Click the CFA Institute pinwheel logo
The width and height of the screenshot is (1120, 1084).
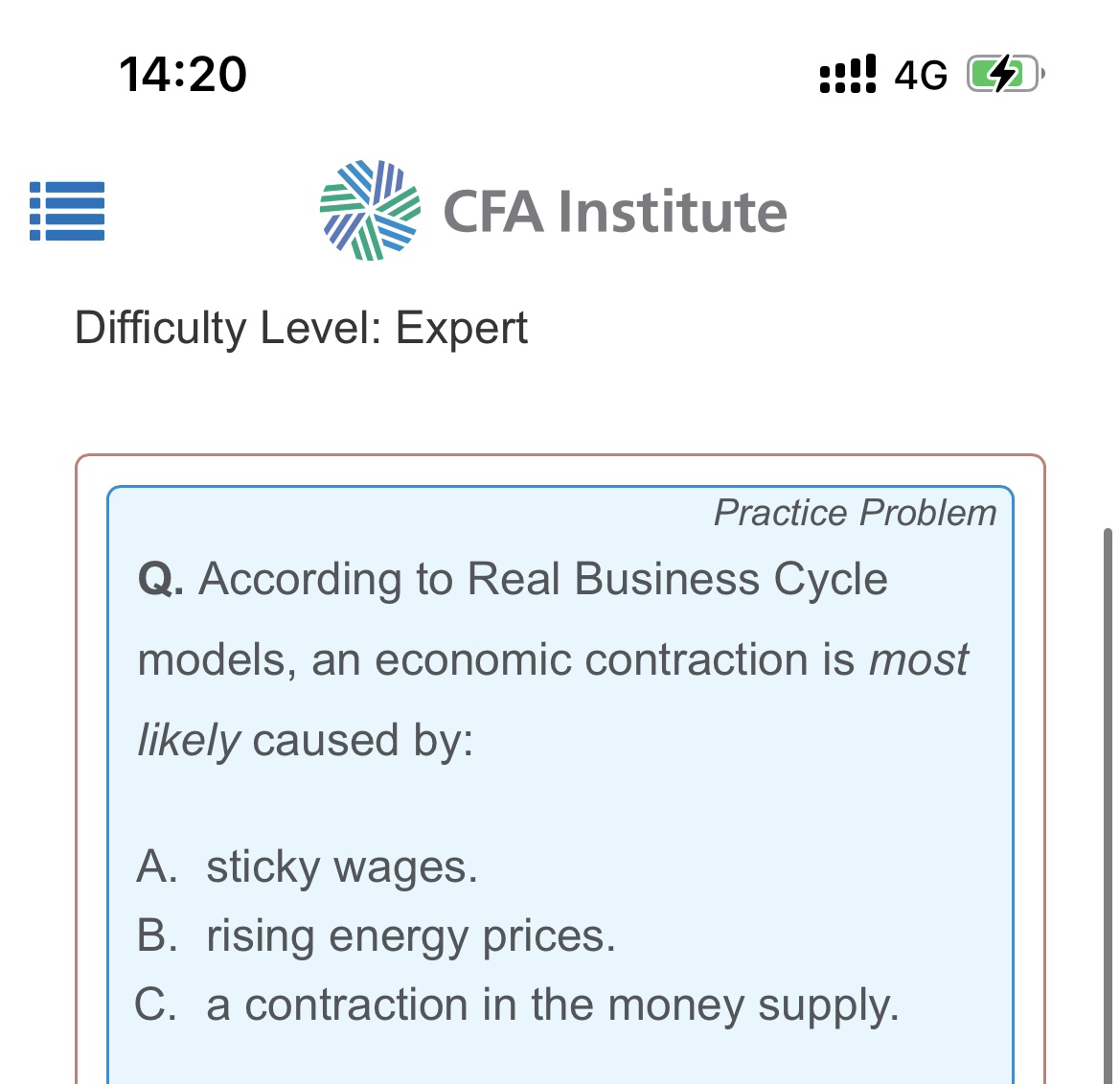click(x=369, y=210)
